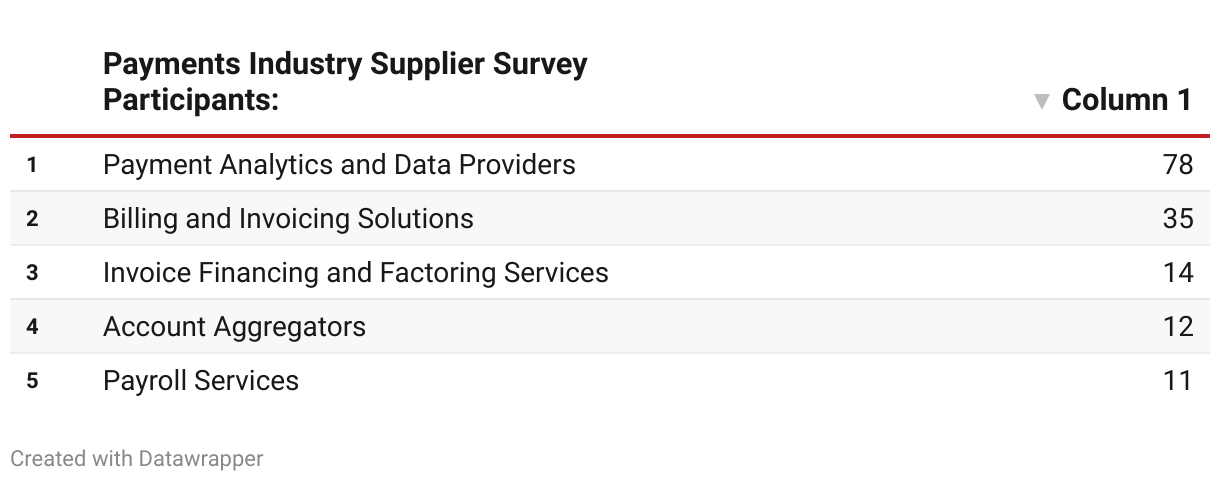Select the Payment Analytics and Data Providers row
Image resolution: width=1220 pixels, height=482 pixels.
point(610,164)
